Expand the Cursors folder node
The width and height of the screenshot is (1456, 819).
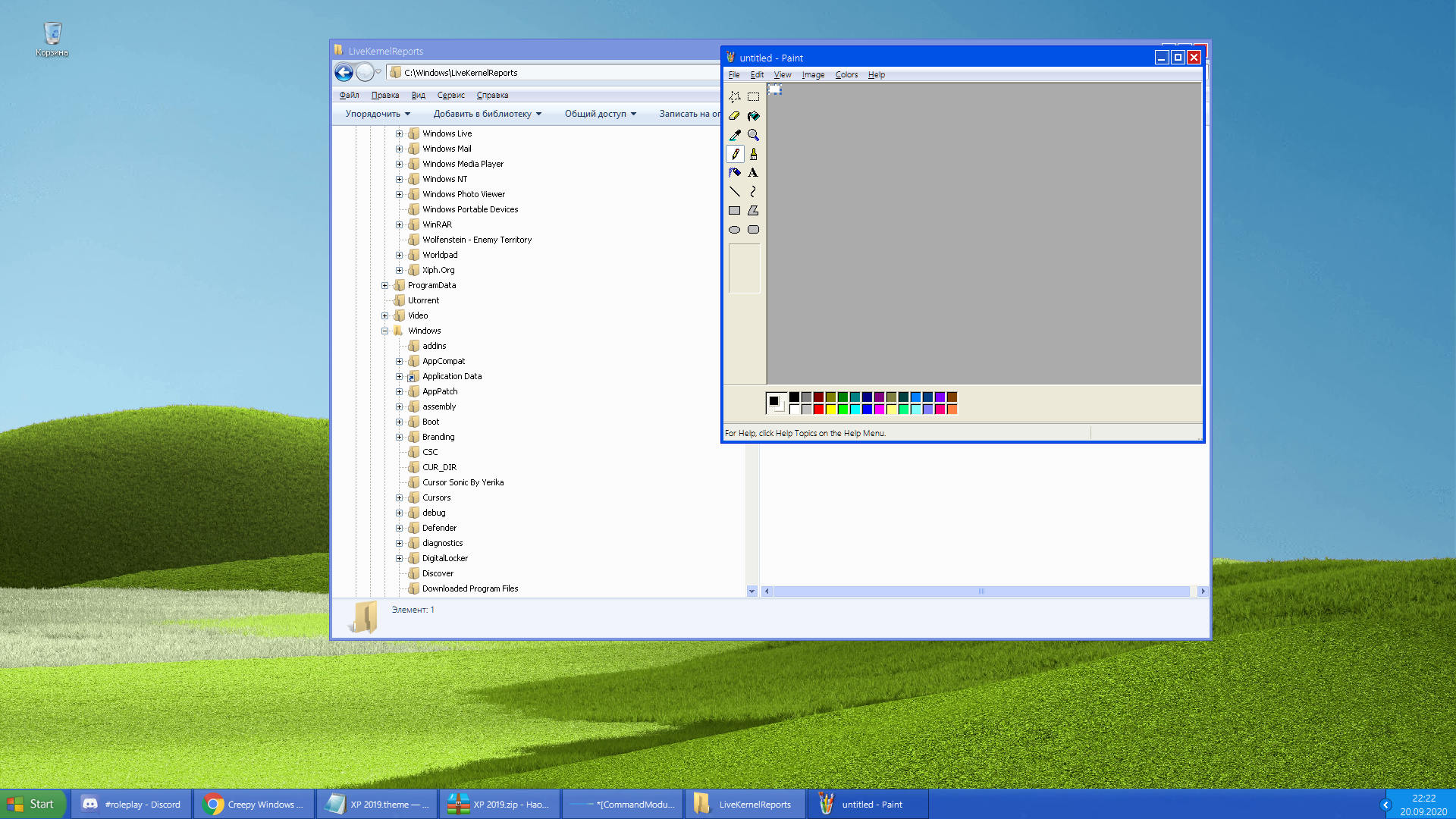click(400, 497)
